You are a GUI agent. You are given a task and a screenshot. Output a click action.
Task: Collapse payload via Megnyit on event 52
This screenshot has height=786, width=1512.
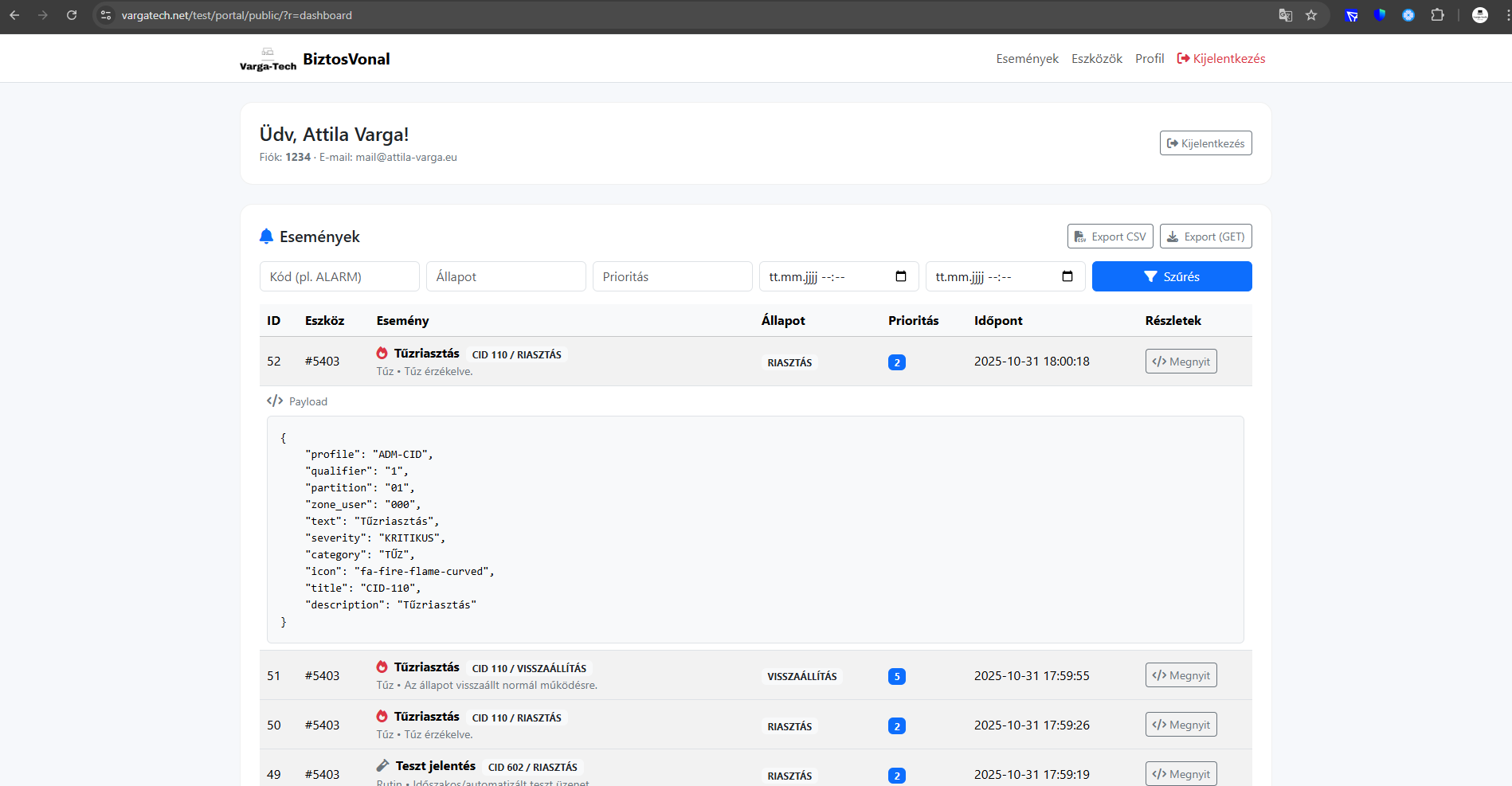click(1181, 362)
